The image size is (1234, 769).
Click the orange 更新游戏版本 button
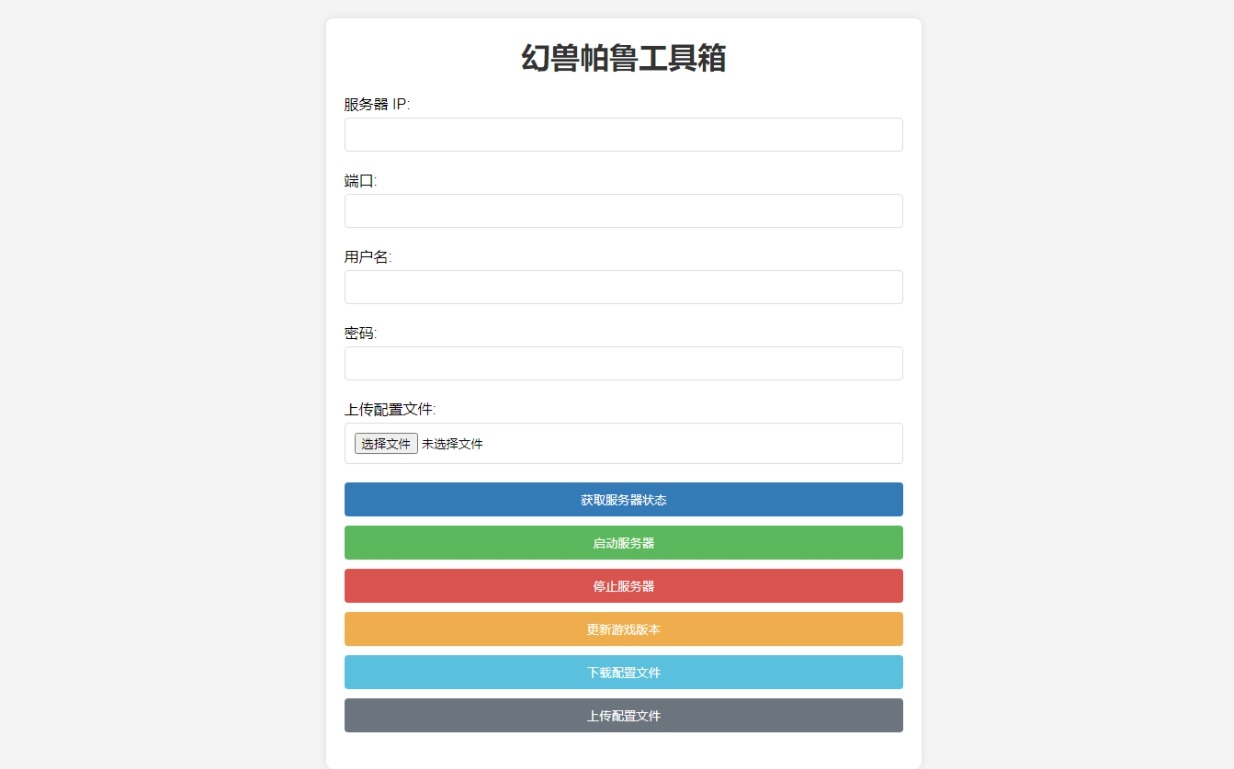click(x=623, y=630)
